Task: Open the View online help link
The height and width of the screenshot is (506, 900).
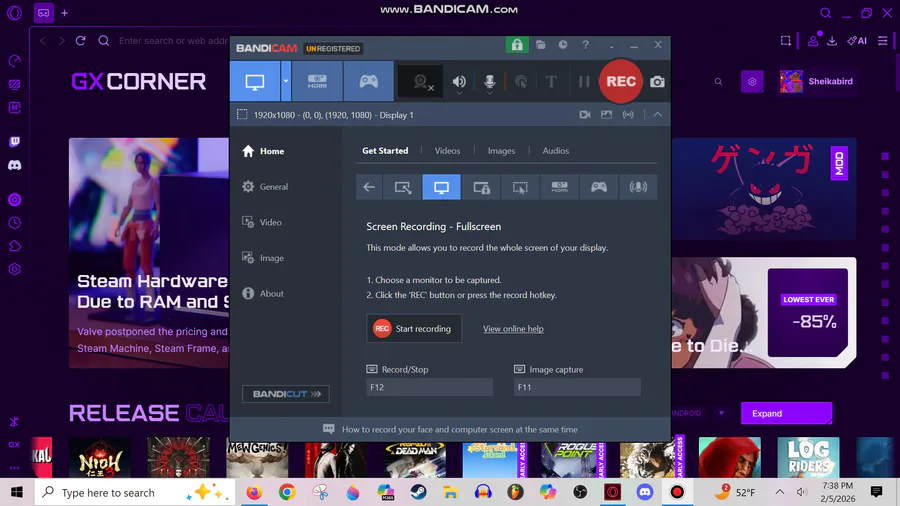Action: (513, 329)
